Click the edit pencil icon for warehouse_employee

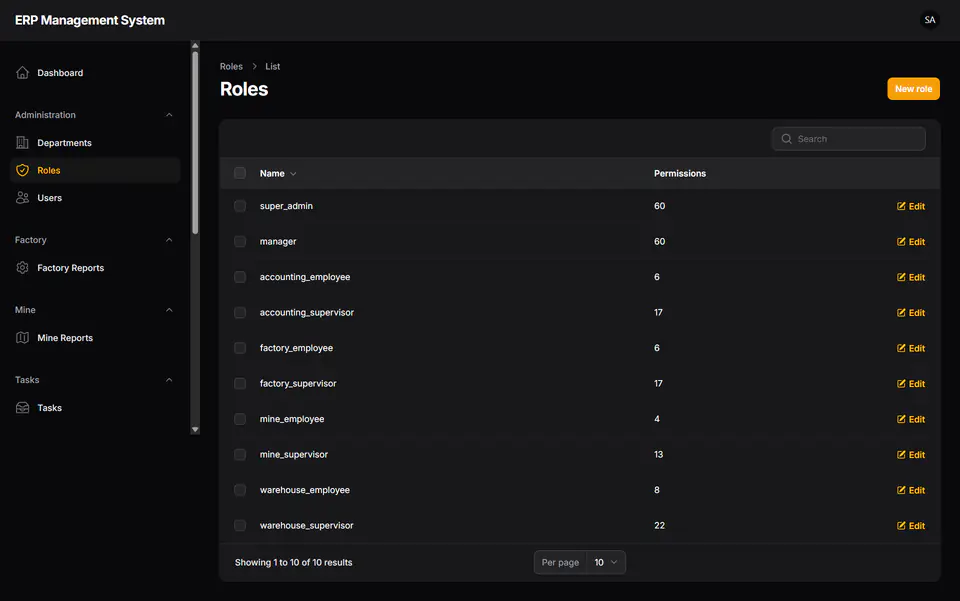point(901,490)
